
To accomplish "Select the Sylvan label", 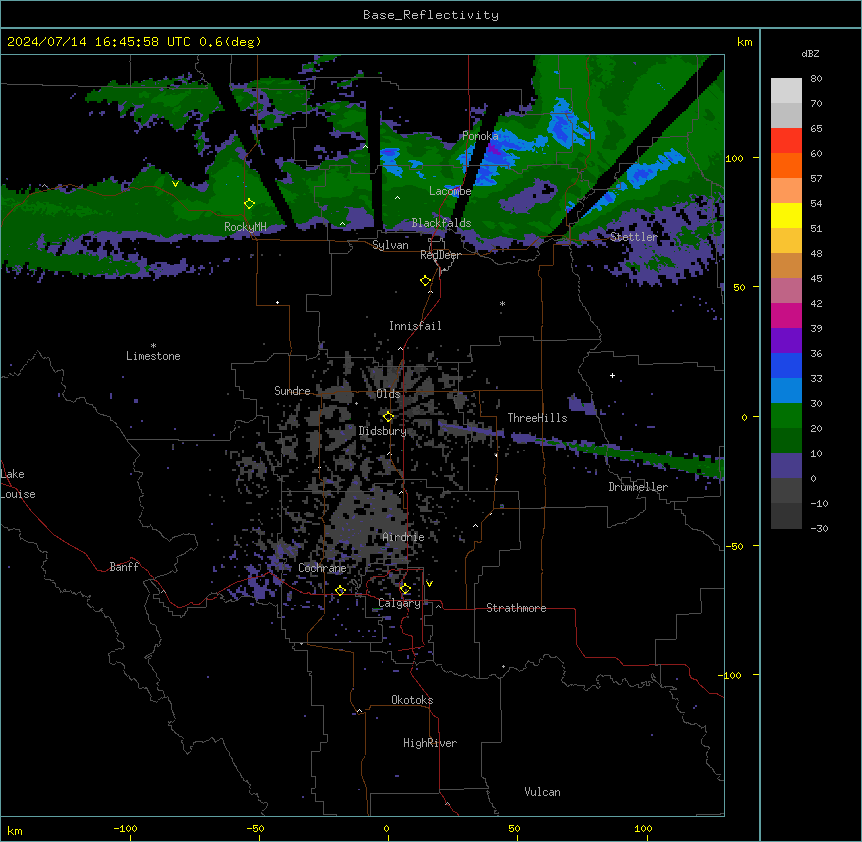I will pyautogui.click(x=390, y=245).
